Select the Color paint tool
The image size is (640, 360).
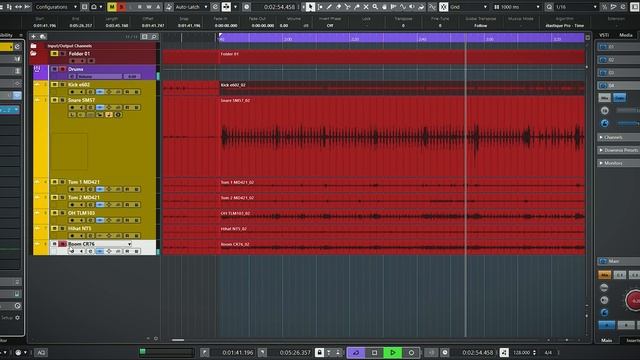coord(421,7)
